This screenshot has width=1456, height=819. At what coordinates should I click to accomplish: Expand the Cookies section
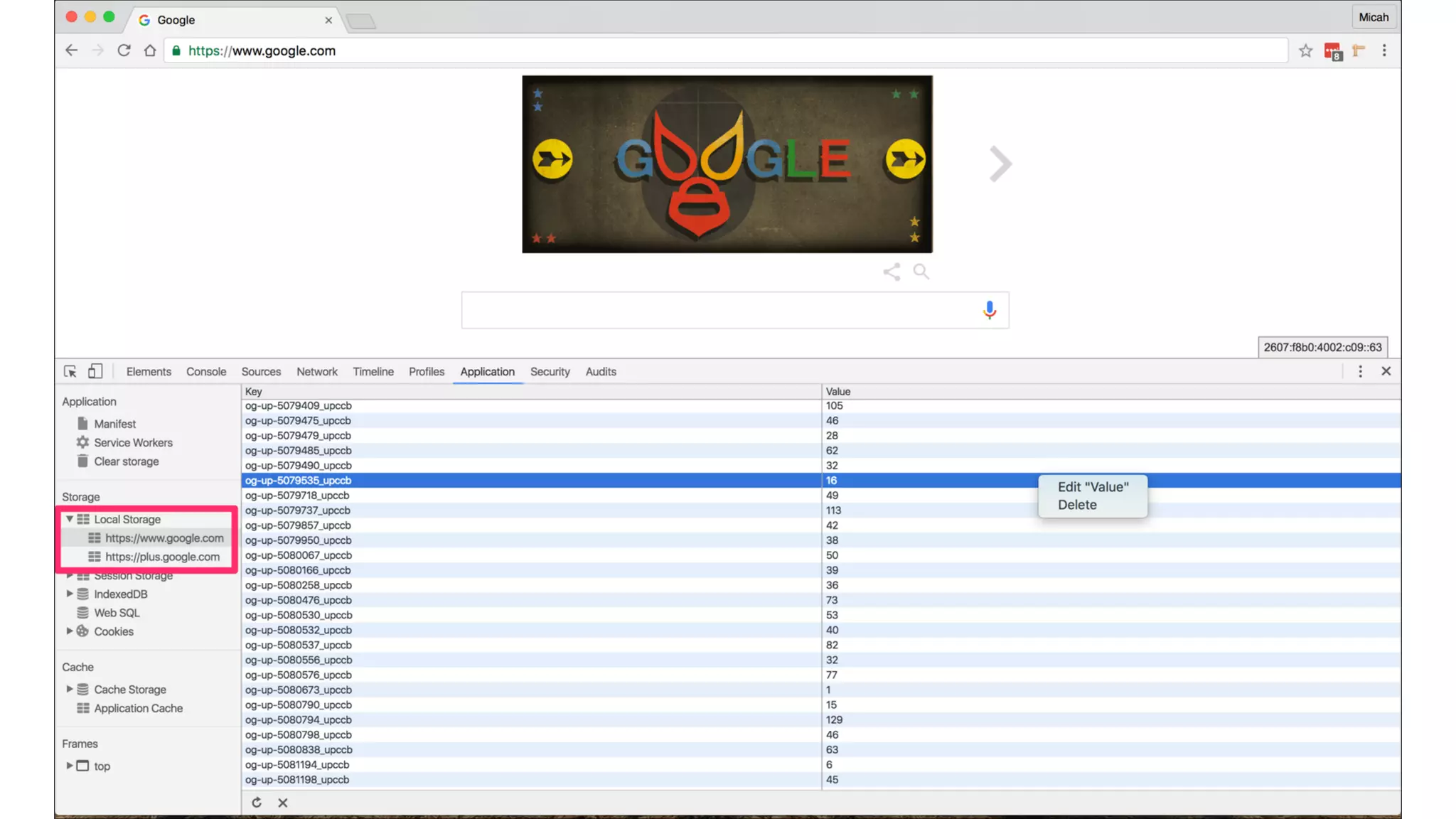click(70, 631)
